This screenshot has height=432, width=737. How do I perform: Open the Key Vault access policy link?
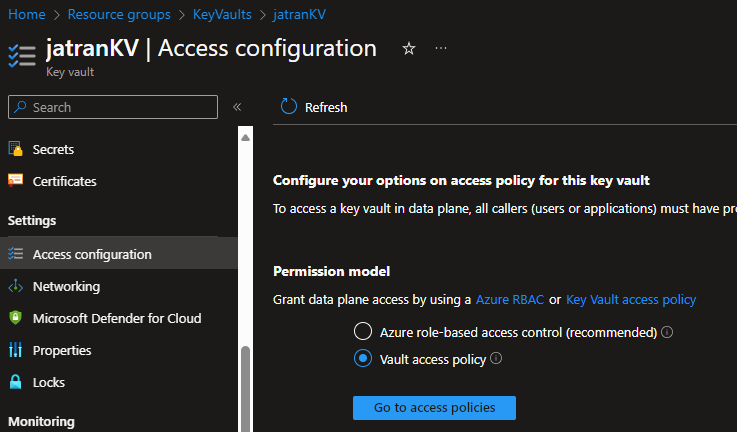[x=631, y=299]
